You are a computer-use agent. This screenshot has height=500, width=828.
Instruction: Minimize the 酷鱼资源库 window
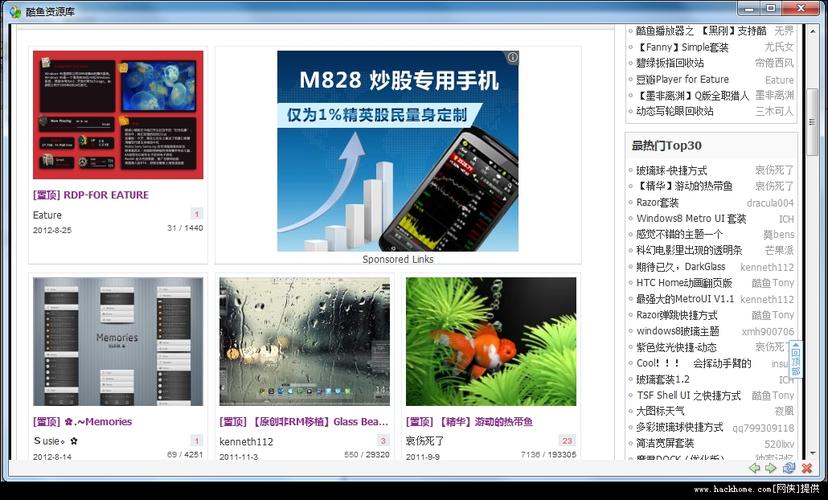(x=750, y=8)
